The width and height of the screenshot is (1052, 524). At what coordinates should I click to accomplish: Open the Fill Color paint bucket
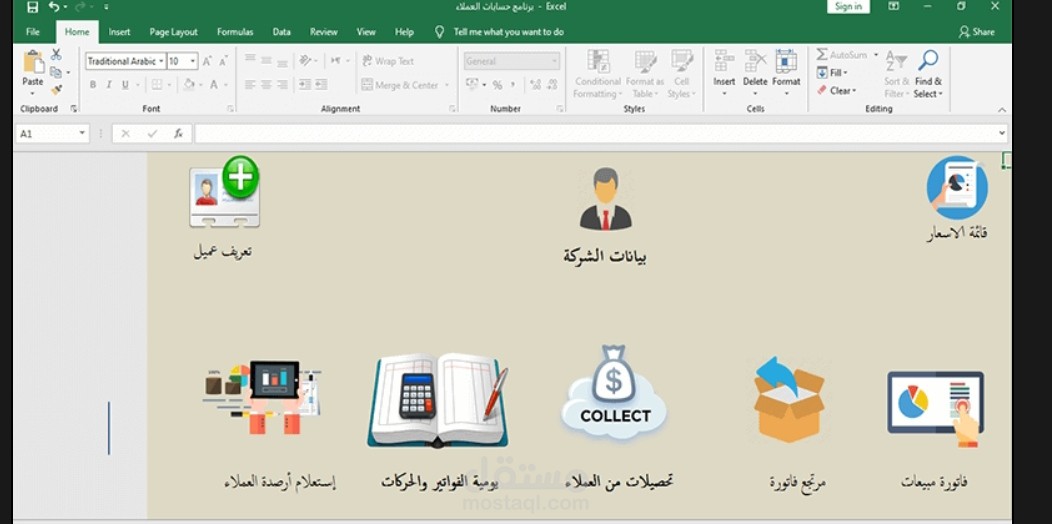click(x=189, y=85)
